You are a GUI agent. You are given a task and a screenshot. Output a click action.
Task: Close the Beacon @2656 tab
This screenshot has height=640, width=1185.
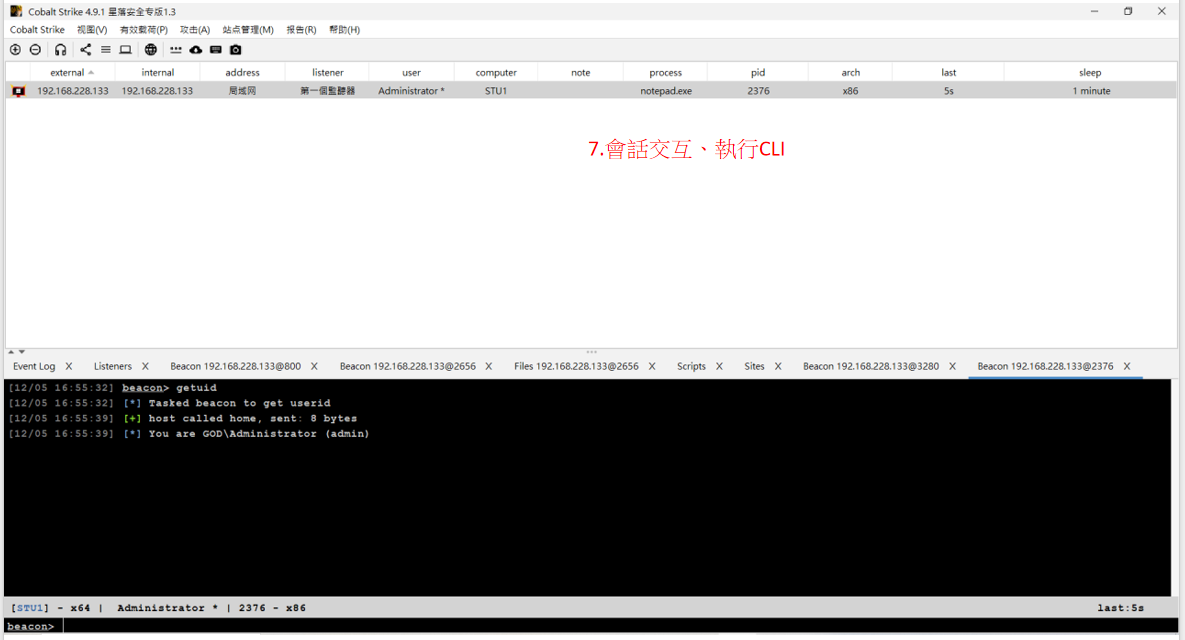[x=489, y=366]
